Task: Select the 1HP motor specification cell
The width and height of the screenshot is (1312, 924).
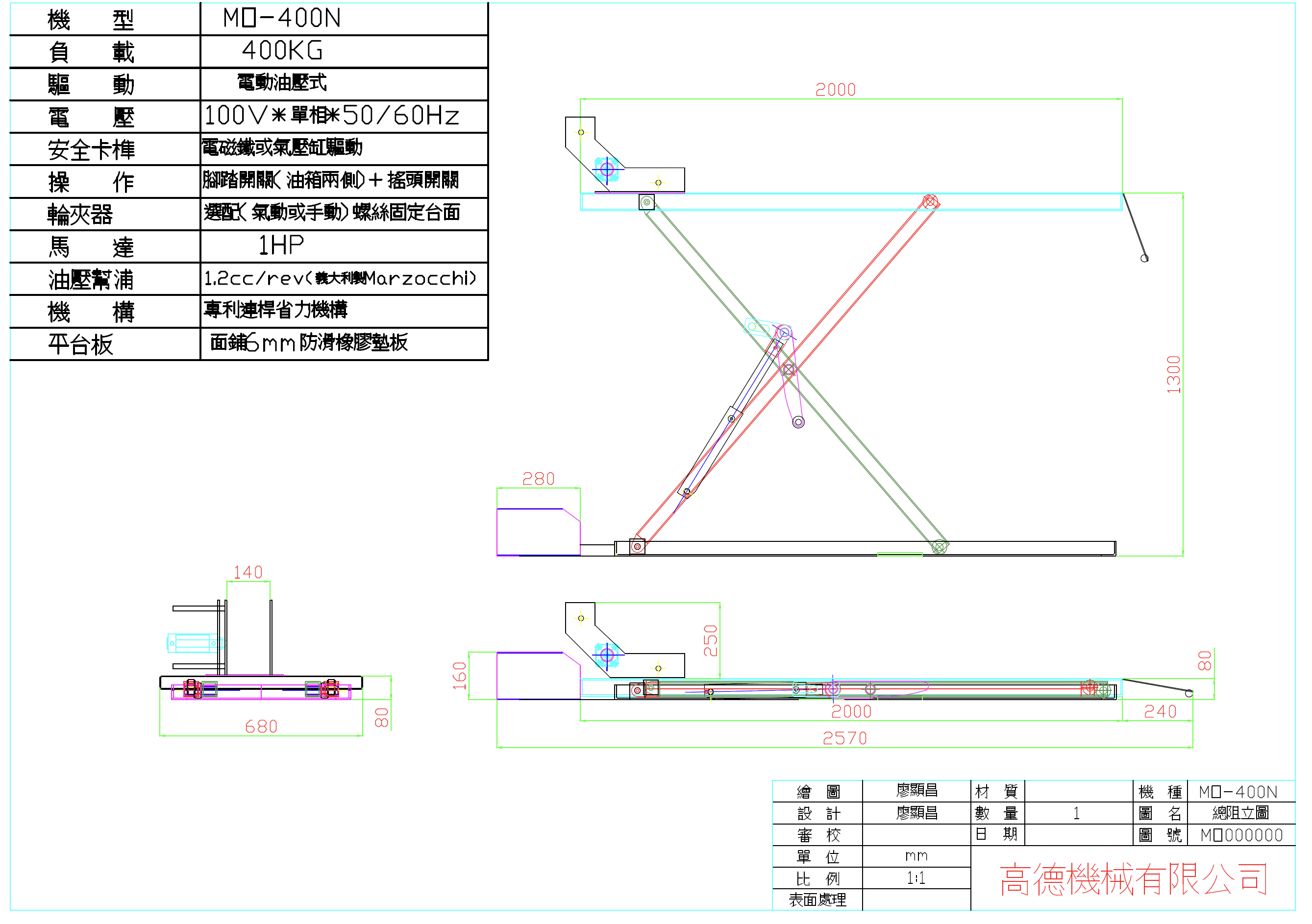Action: point(344,246)
